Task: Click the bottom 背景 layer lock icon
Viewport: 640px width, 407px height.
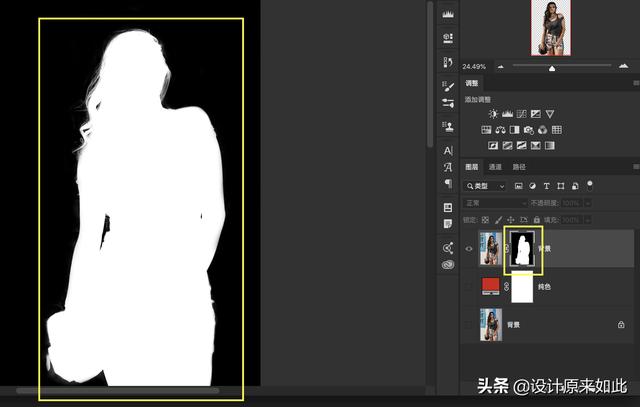Action: (621, 325)
